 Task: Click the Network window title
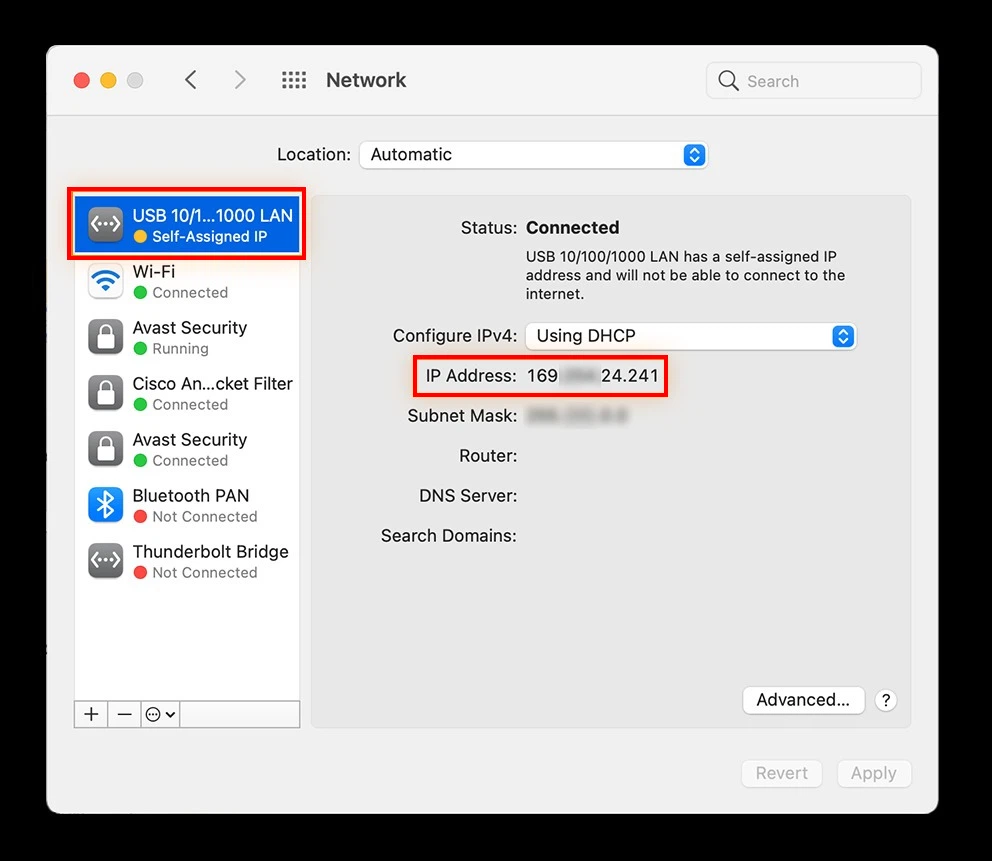[366, 80]
